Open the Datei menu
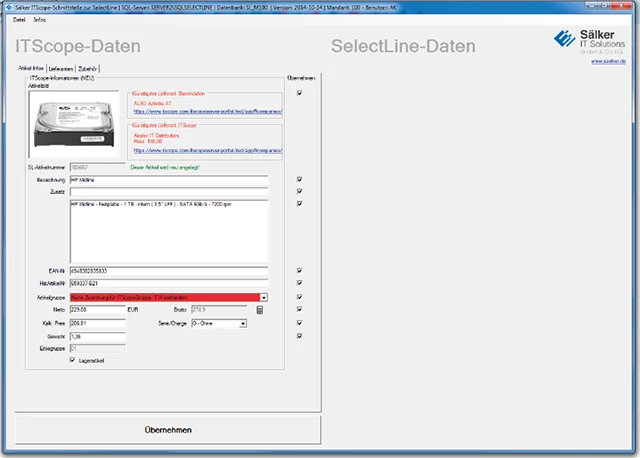Screen dimensions: 640x458 (x=19, y=20)
